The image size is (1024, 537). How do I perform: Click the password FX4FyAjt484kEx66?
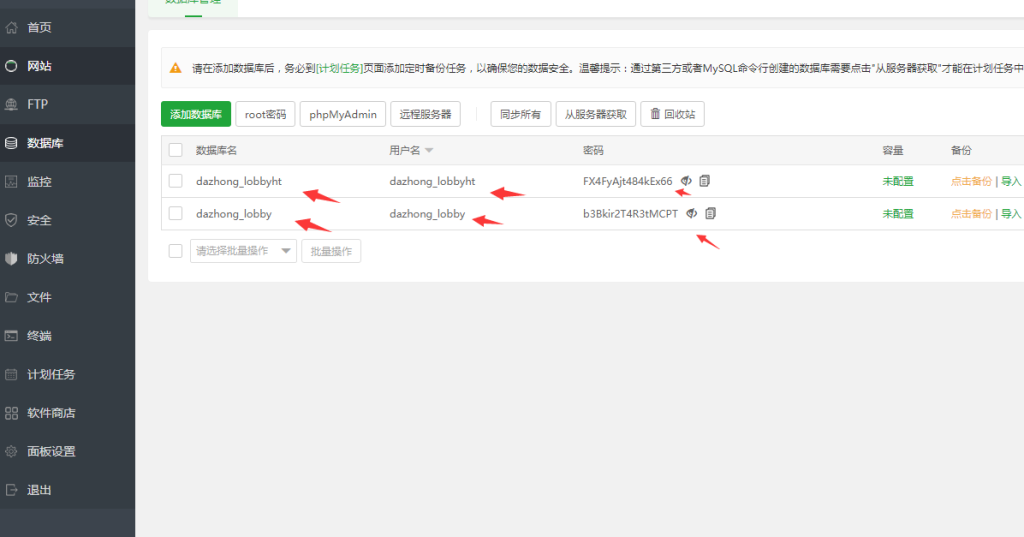[x=628, y=181]
